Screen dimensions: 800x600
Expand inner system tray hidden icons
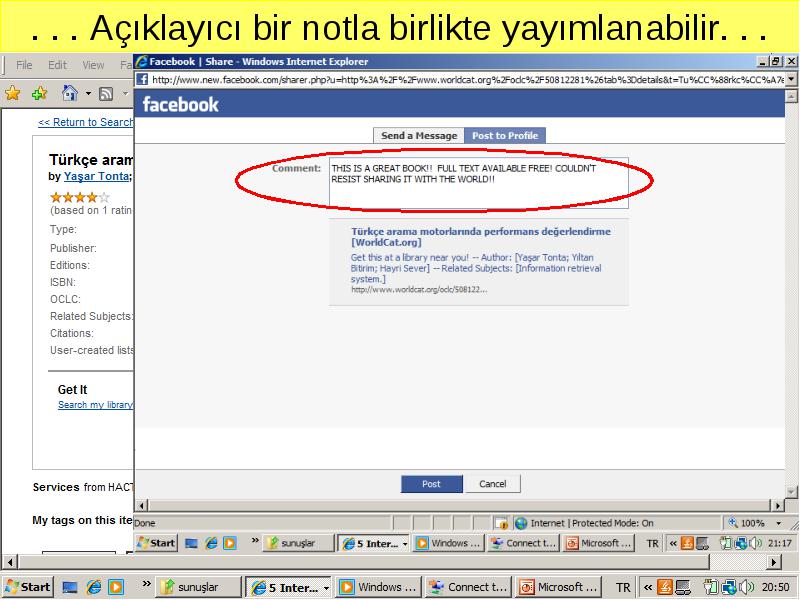(672, 543)
